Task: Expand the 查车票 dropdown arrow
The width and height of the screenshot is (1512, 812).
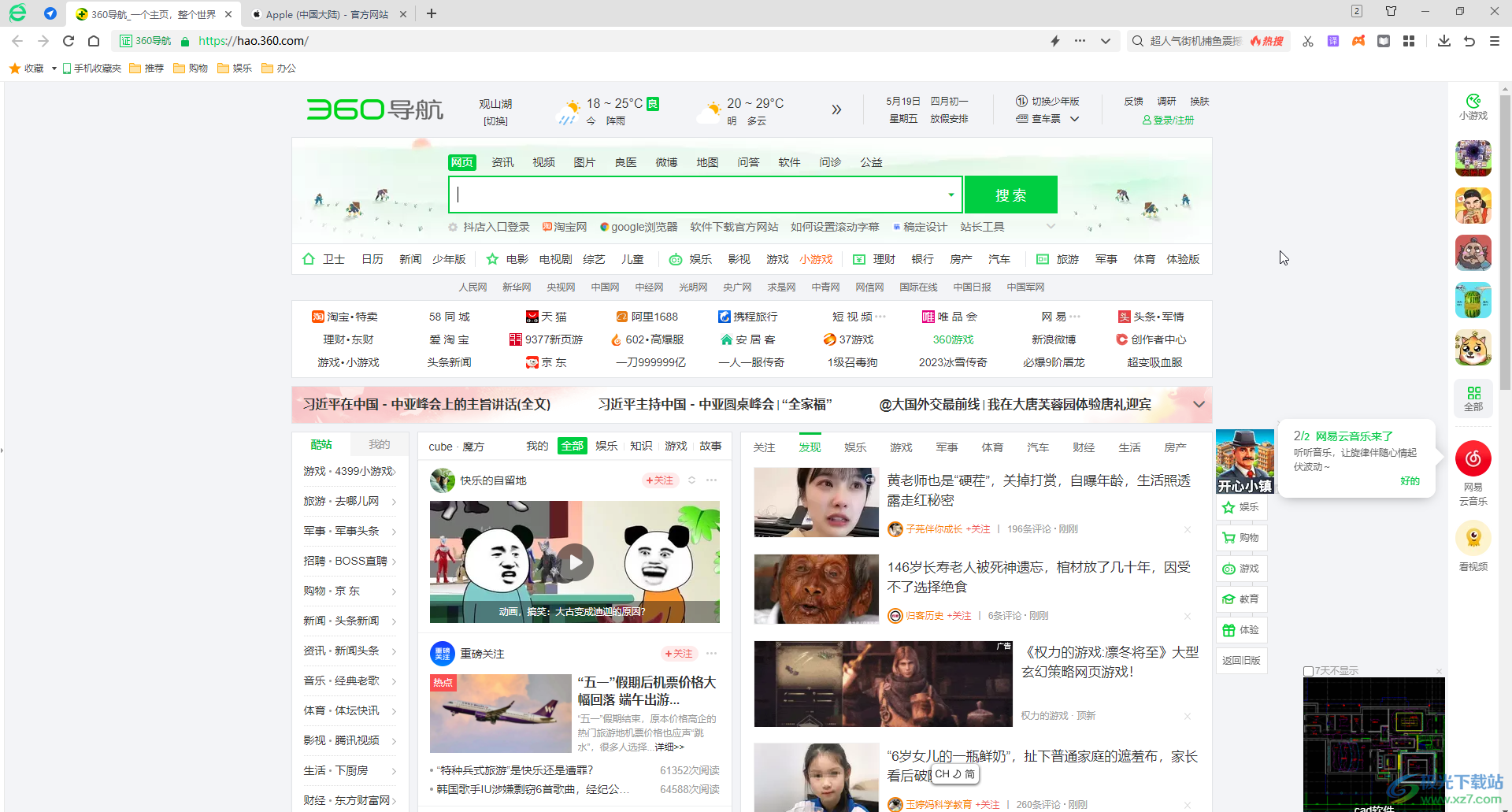Action: [1074, 119]
